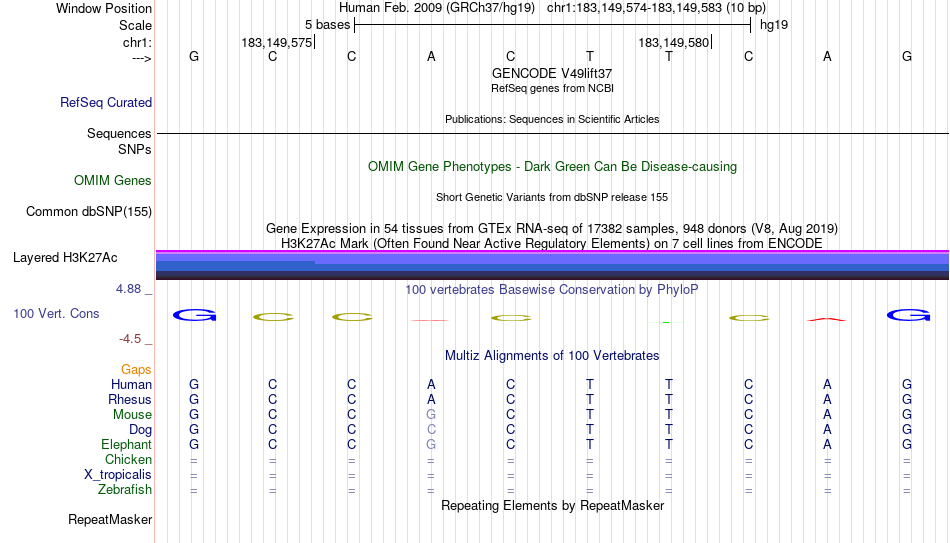This screenshot has width=950, height=543.
Task: Click the hg19 label beside the scale
Action: pyautogui.click(x=774, y=25)
